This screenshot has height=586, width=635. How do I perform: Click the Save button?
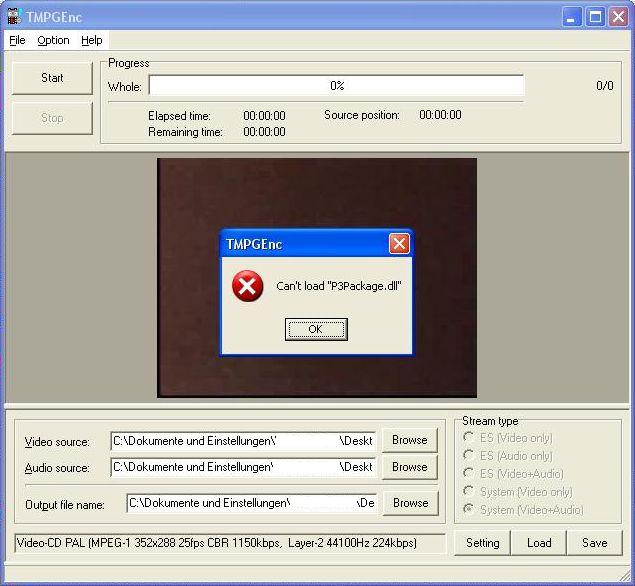pos(595,543)
